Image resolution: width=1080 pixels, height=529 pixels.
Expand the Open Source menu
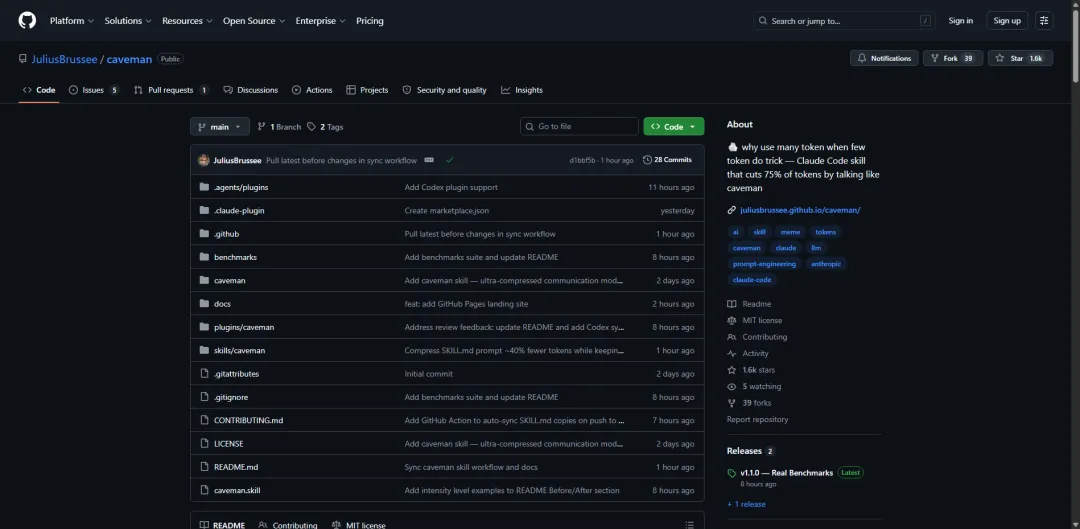pyautogui.click(x=253, y=21)
